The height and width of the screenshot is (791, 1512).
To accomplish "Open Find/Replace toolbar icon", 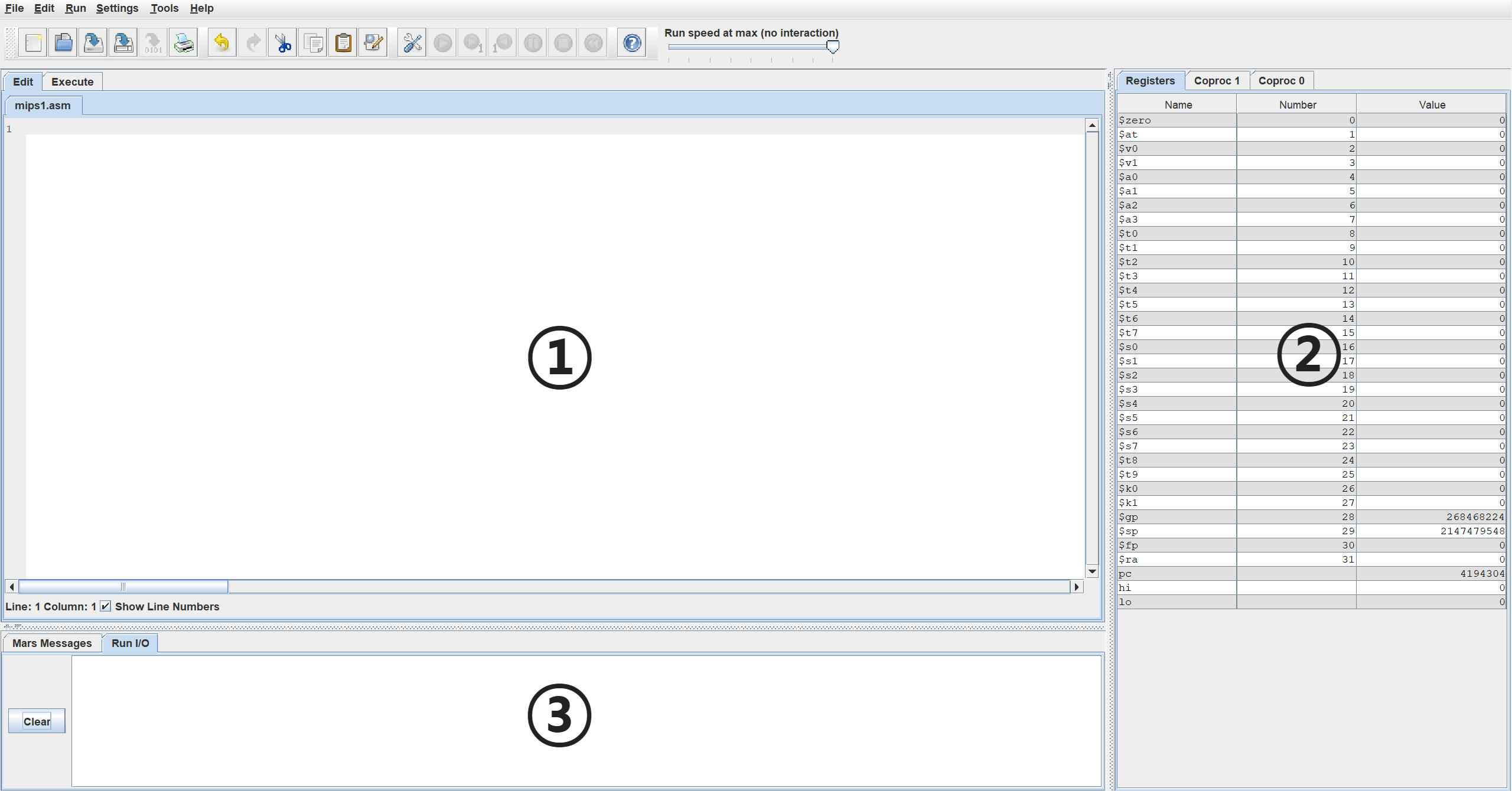I will tap(373, 43).
